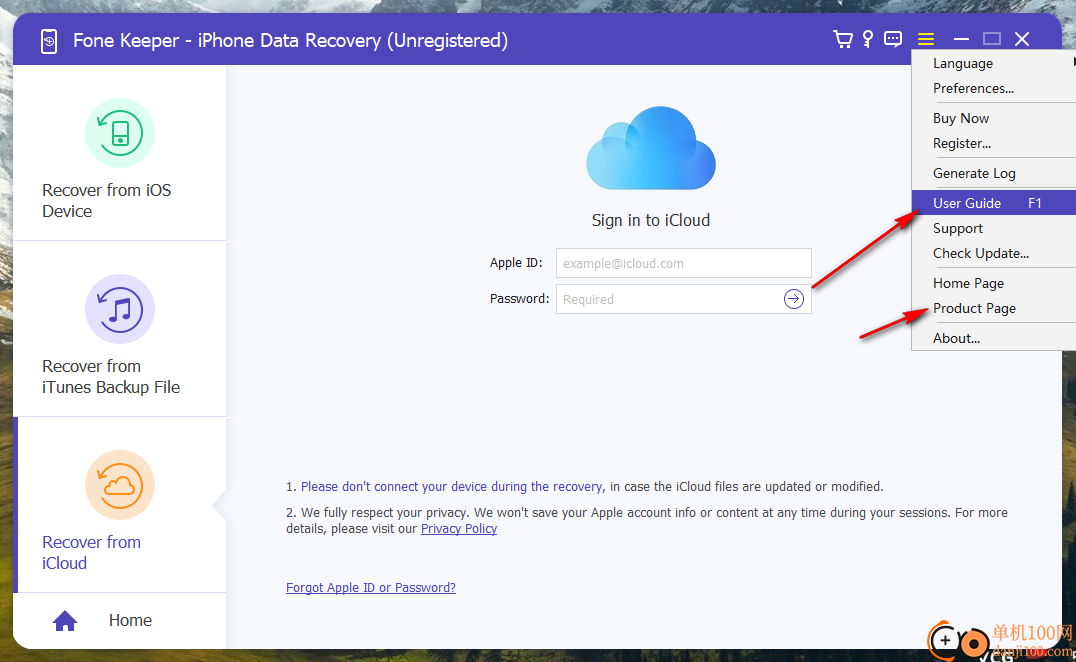Follow Forgot Apple ID or Password link
Image resolution: width=1076 pixels, height=662 pixels.
coord(371,588)
